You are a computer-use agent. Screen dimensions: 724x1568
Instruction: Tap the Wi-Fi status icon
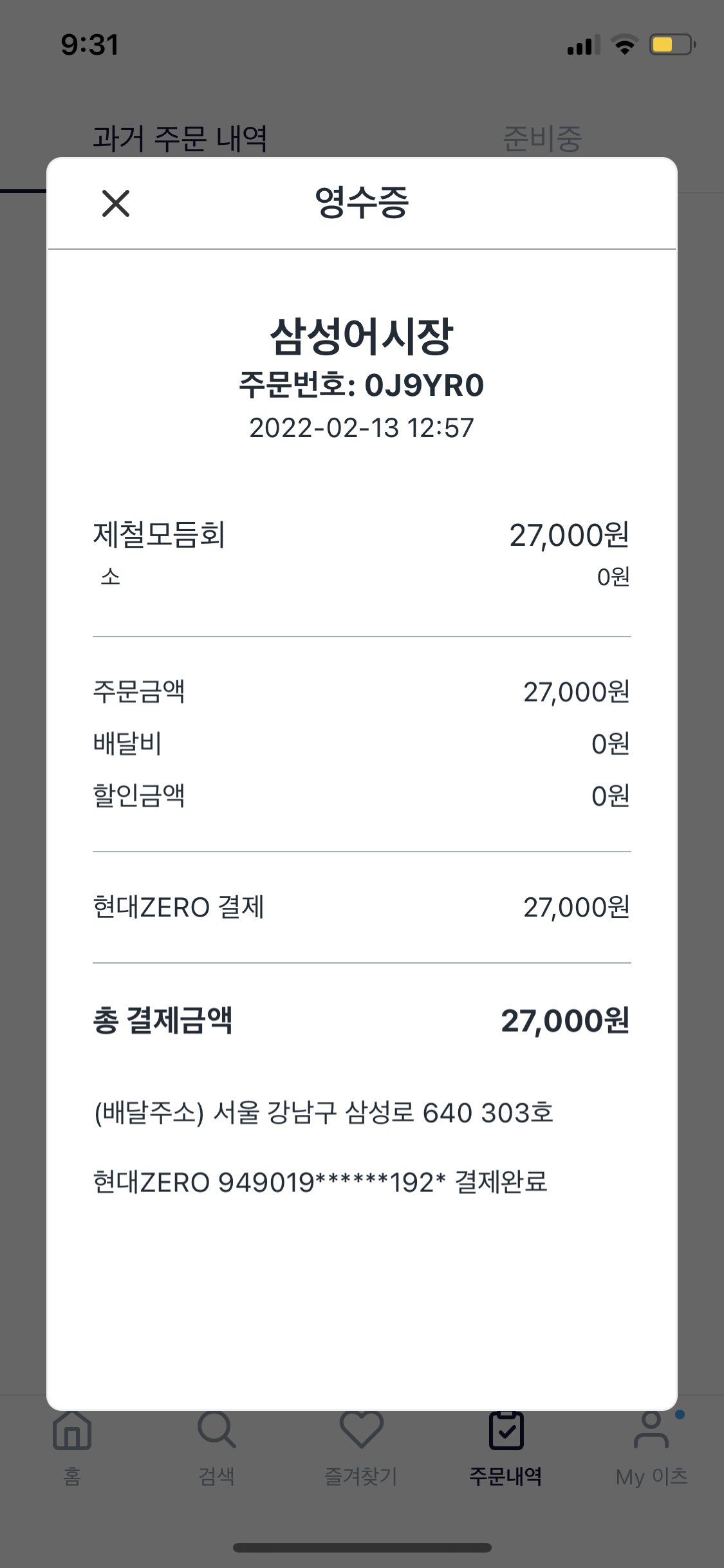[x=624, y=45]
